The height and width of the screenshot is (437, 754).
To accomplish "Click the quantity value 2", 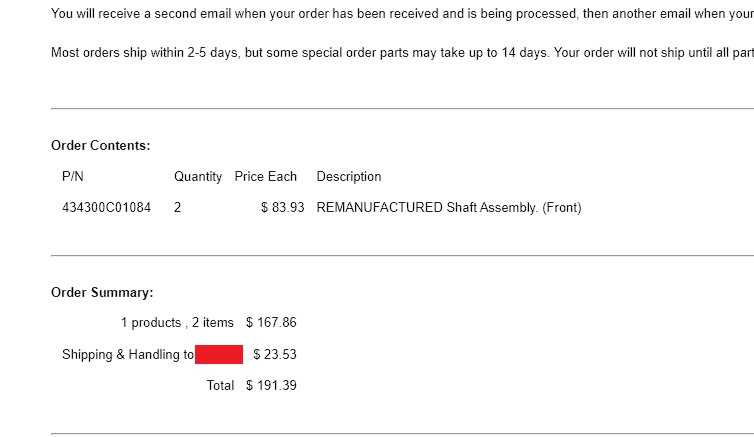I will [177, 207].
